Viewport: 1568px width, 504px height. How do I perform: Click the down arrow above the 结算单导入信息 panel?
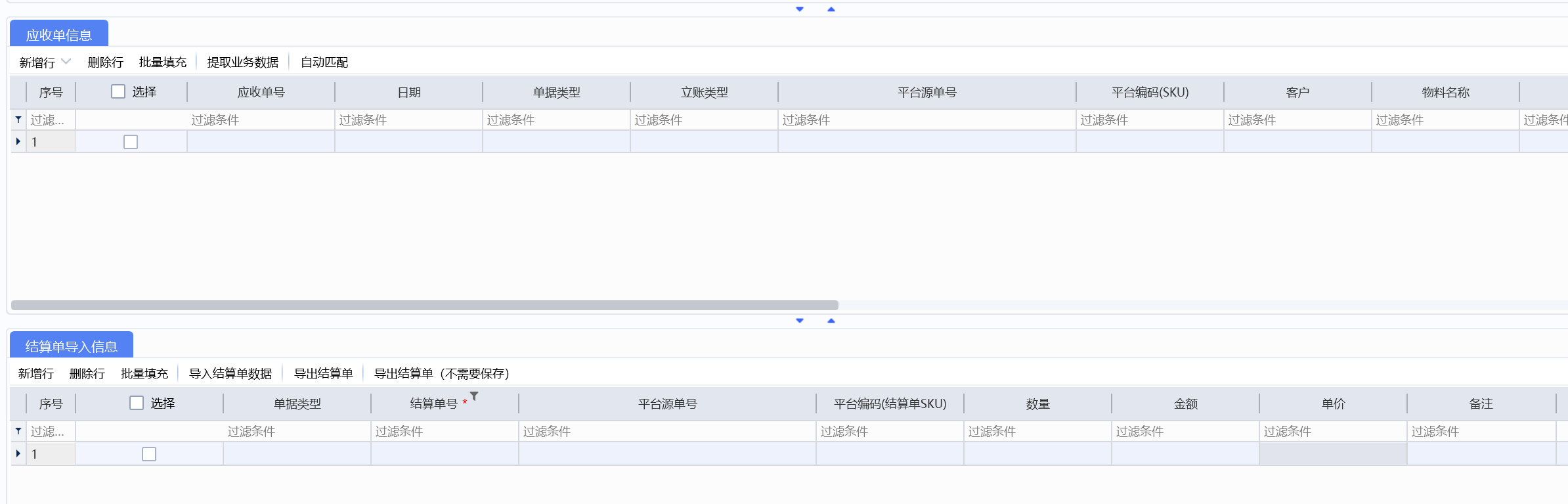(x=800, y=321)
